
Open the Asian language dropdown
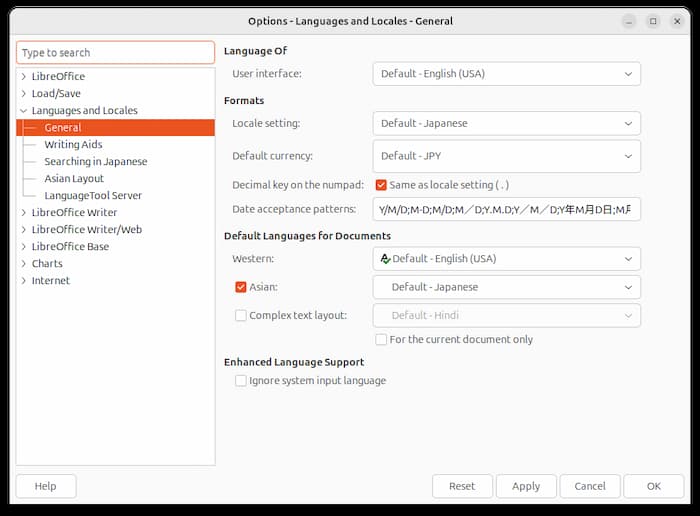[x=506, y=287]
